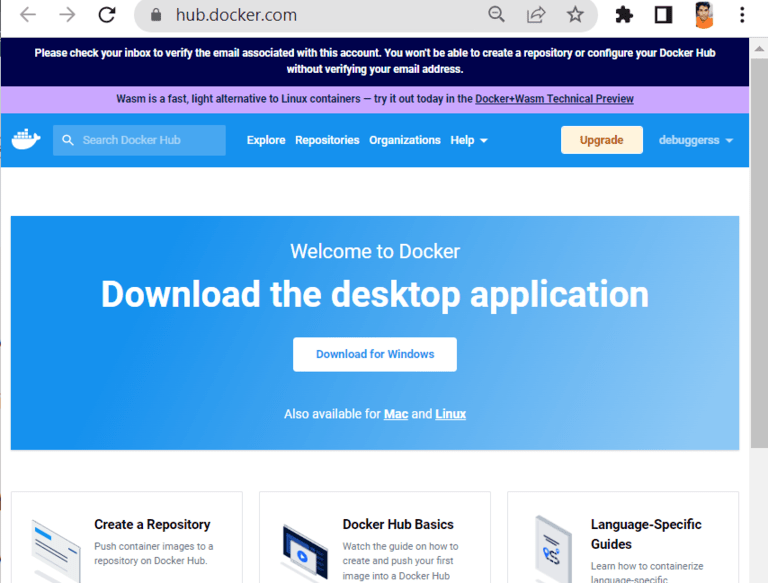The height and width of the screenshot is (583, 768).
Task: Go back using browser back arrow
Action: (28, 15)
